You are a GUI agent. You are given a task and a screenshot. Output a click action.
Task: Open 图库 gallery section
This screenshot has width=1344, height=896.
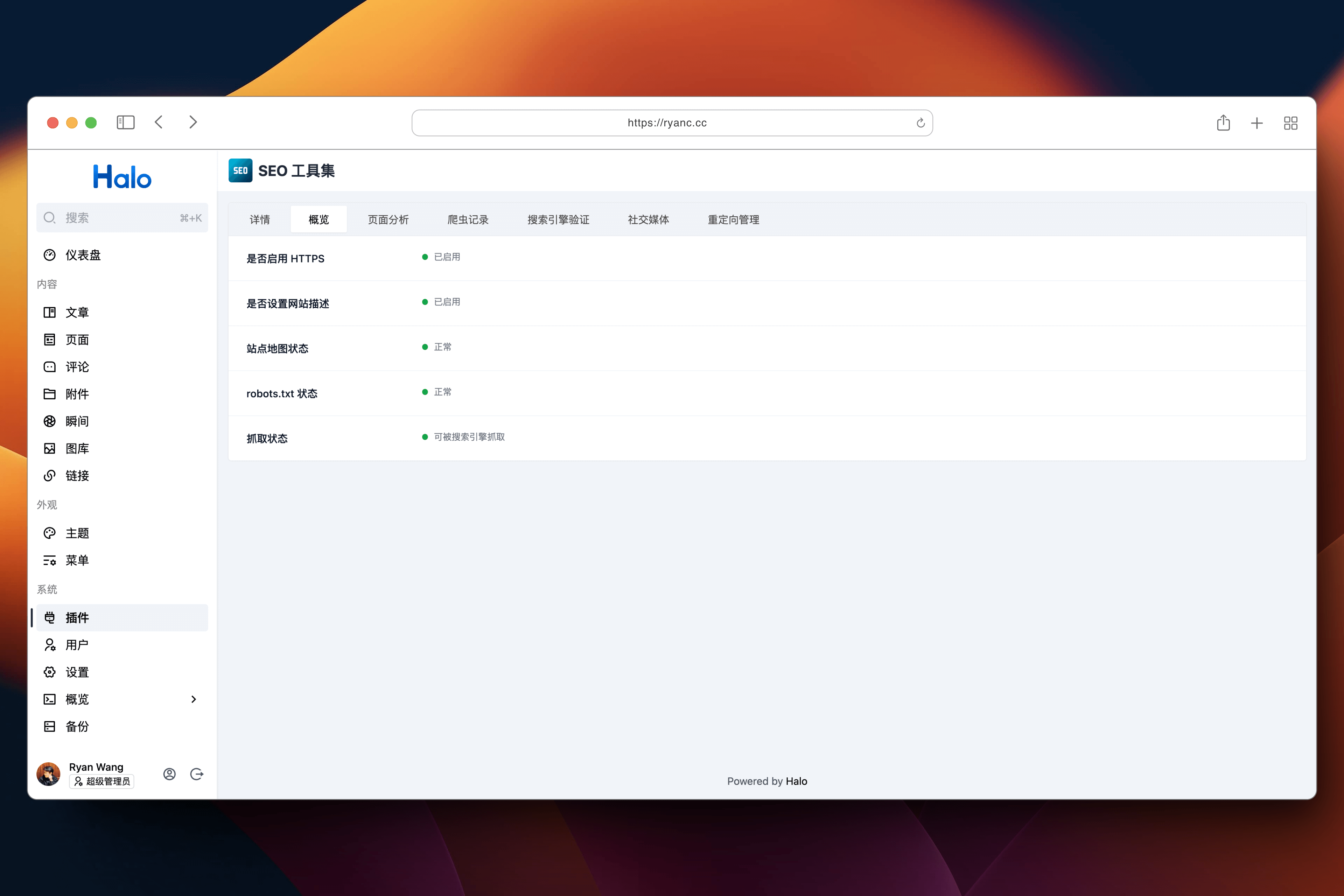122,449
